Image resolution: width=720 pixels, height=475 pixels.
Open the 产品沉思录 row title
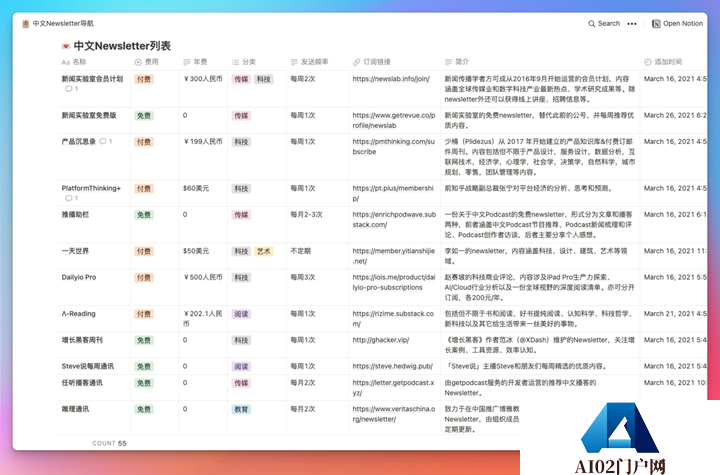(x=79, y=141)
